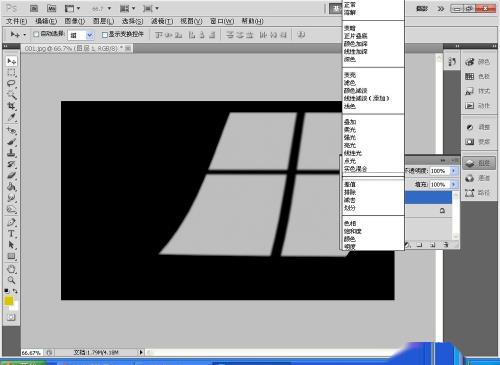The height and width of the screenshot is (365, 500).
Task: Open the layer fill slider arrow
Action: coord(453,184)
